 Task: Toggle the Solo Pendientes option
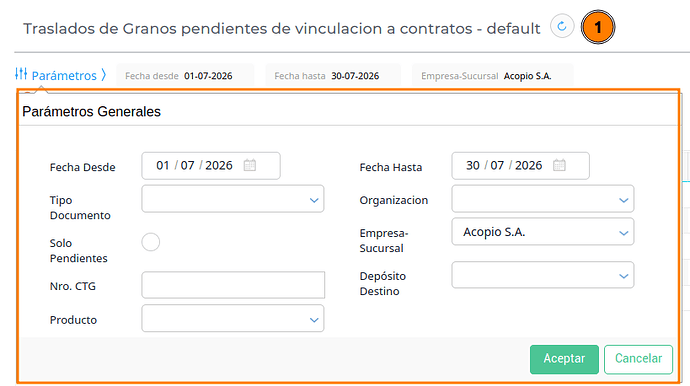tap(150, 242)
